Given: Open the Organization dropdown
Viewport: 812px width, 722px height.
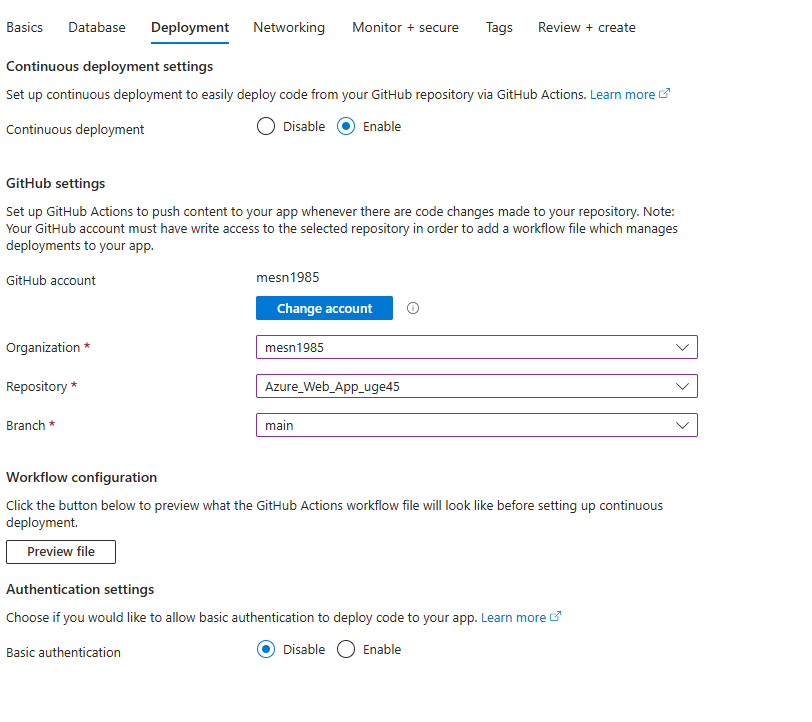Looking at the screenshot, I should [x=476, y=347].
